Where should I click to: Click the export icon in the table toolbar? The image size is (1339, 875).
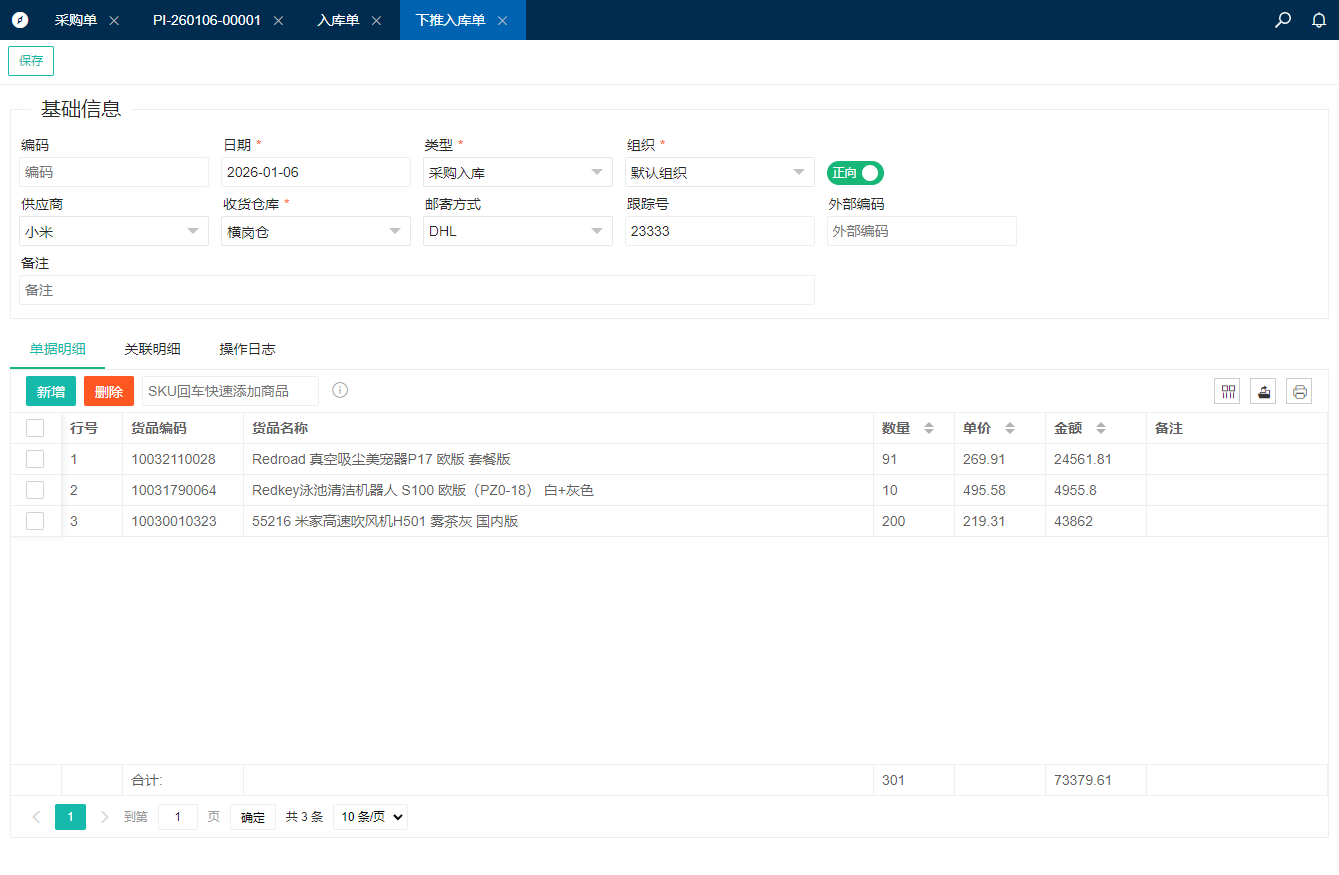click(x=1263, y=391)
